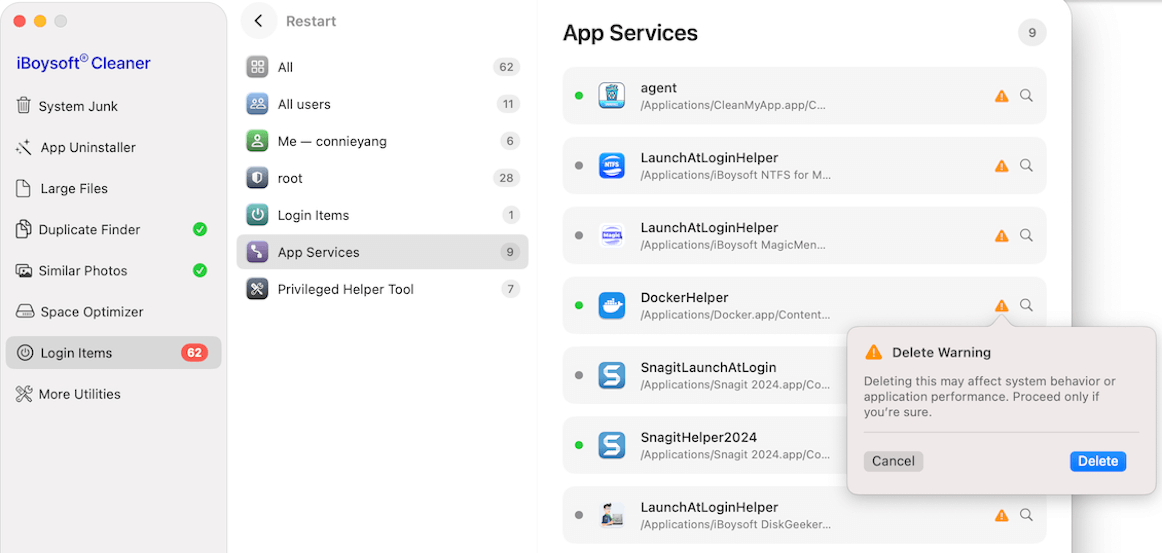This screenshot has height=553, width=1162.
Task: Open the Space Optimizer tool
Action: [92, 311]
